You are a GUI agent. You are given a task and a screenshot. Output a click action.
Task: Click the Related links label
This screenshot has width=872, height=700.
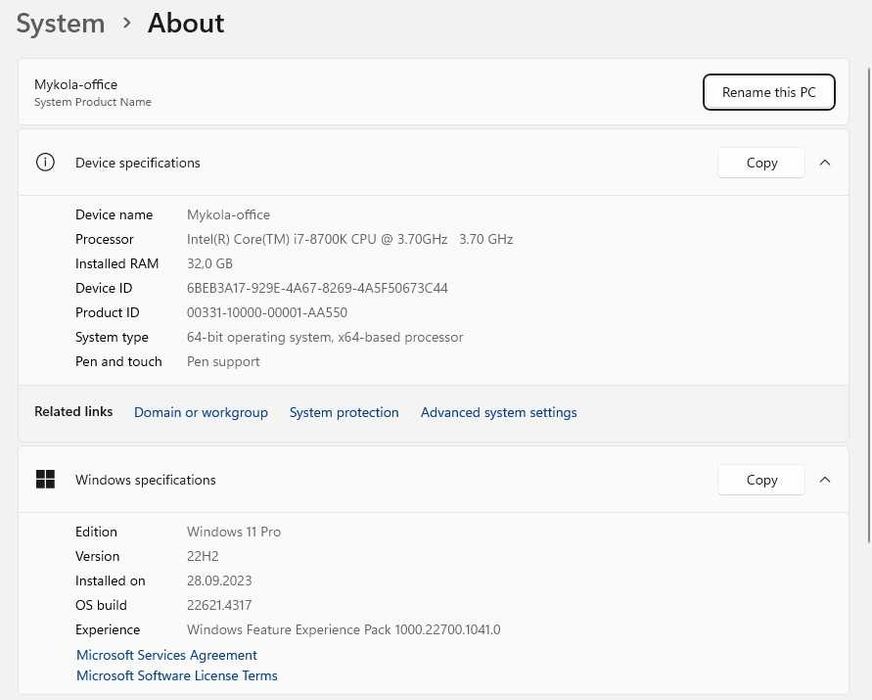click(x=73, y=411)
